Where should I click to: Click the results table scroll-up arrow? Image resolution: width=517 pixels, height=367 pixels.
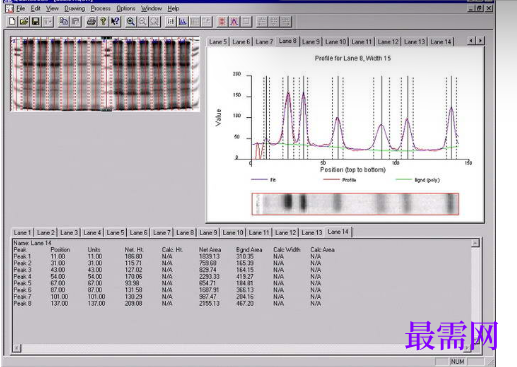(x=475, y=243)
